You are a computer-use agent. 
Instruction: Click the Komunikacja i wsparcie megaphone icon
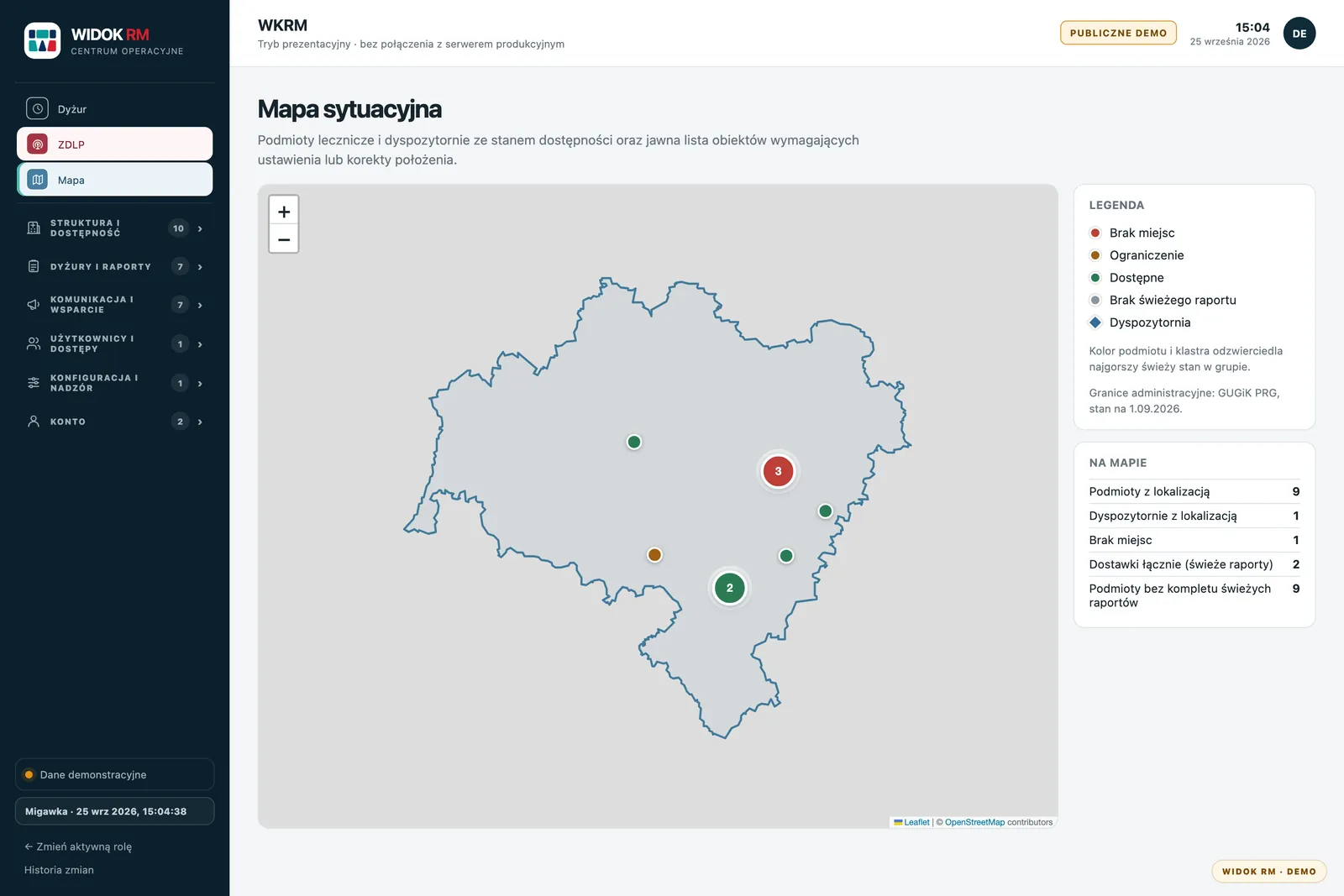34,305
